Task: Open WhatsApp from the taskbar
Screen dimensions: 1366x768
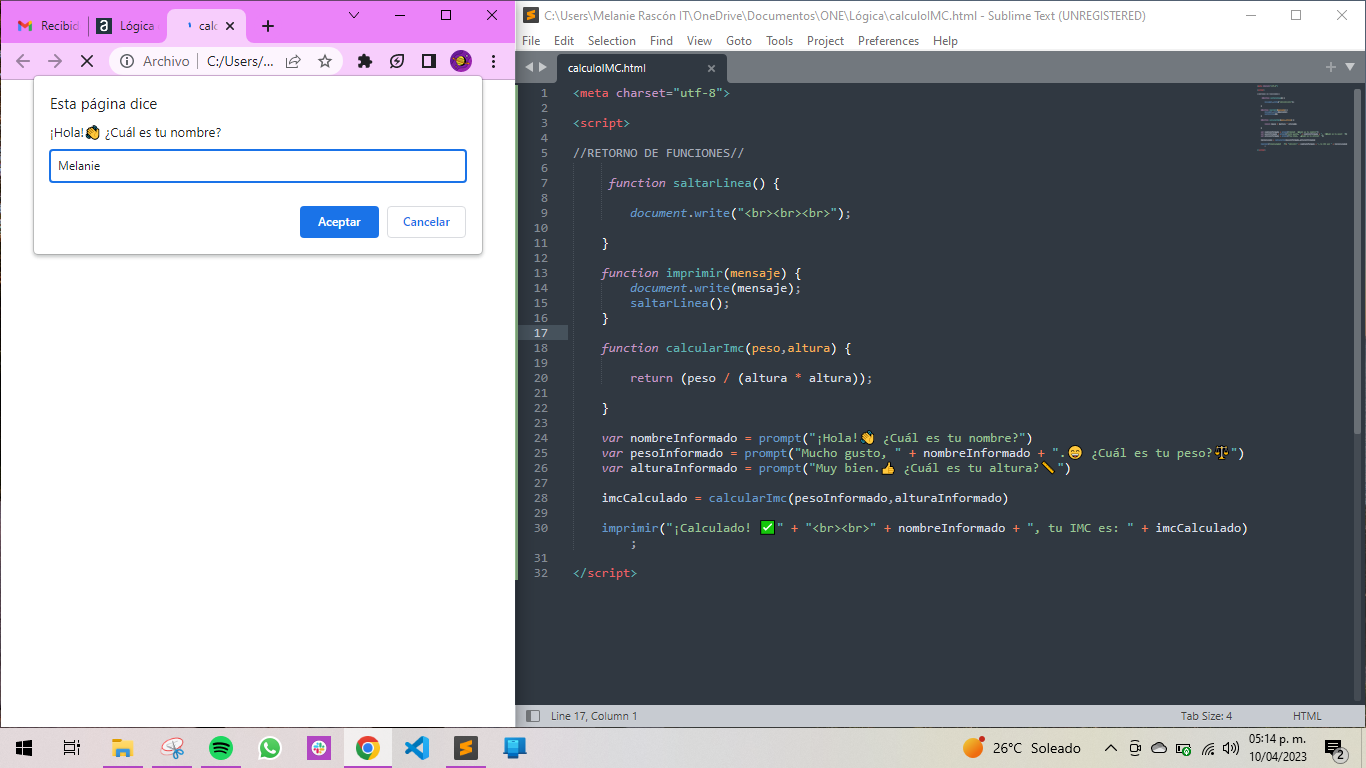Action: point(270,747)
